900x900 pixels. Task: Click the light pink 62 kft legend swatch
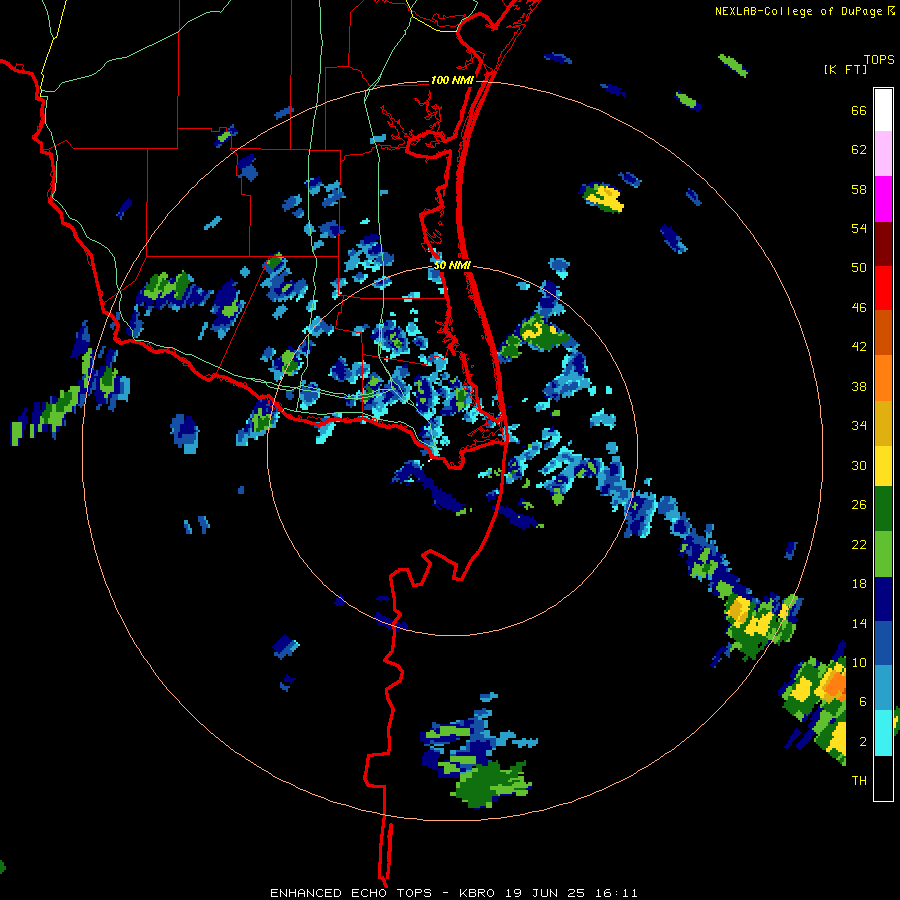883,153
